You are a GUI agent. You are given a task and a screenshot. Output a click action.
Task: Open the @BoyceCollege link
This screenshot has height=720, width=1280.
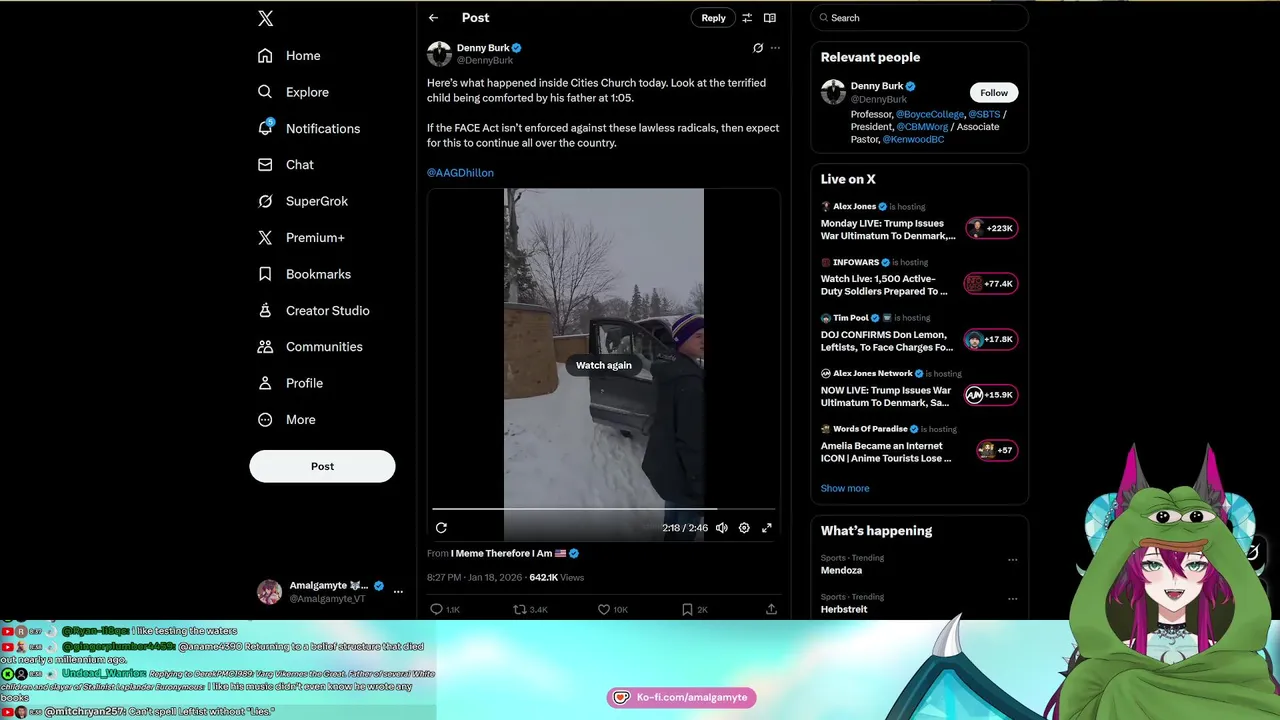(x=930, y=115)
